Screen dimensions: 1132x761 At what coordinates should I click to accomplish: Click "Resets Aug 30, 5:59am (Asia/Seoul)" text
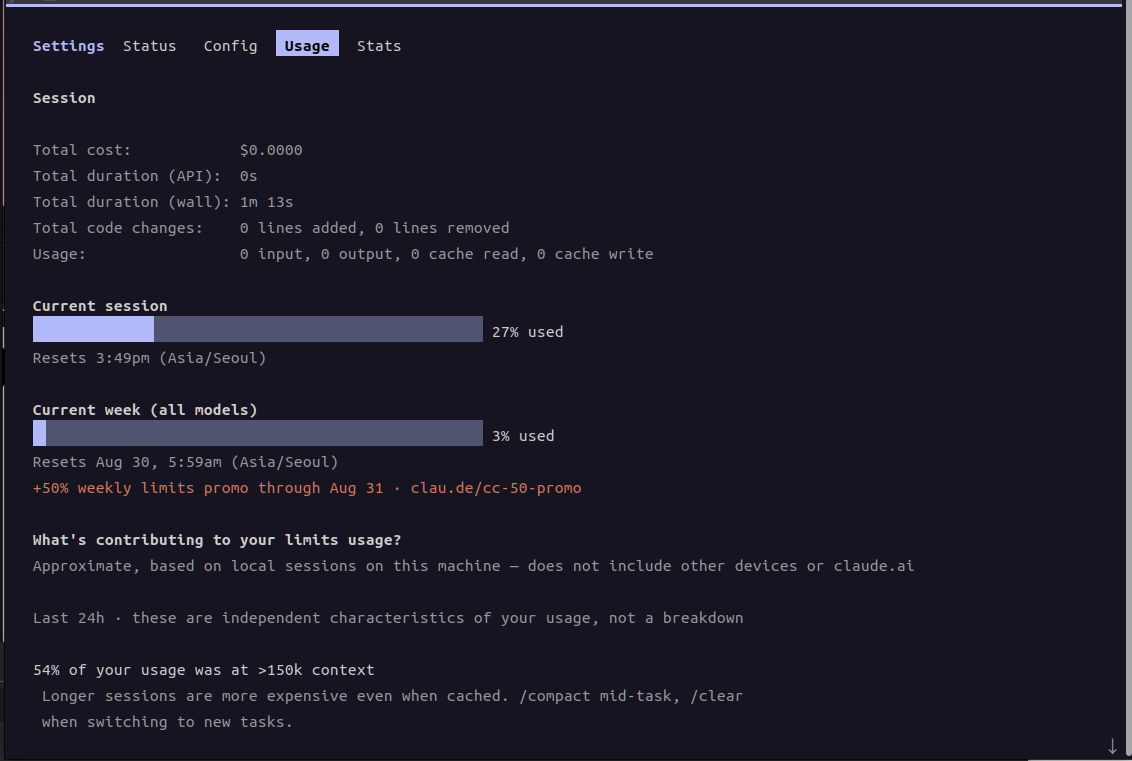pos(186,462)
